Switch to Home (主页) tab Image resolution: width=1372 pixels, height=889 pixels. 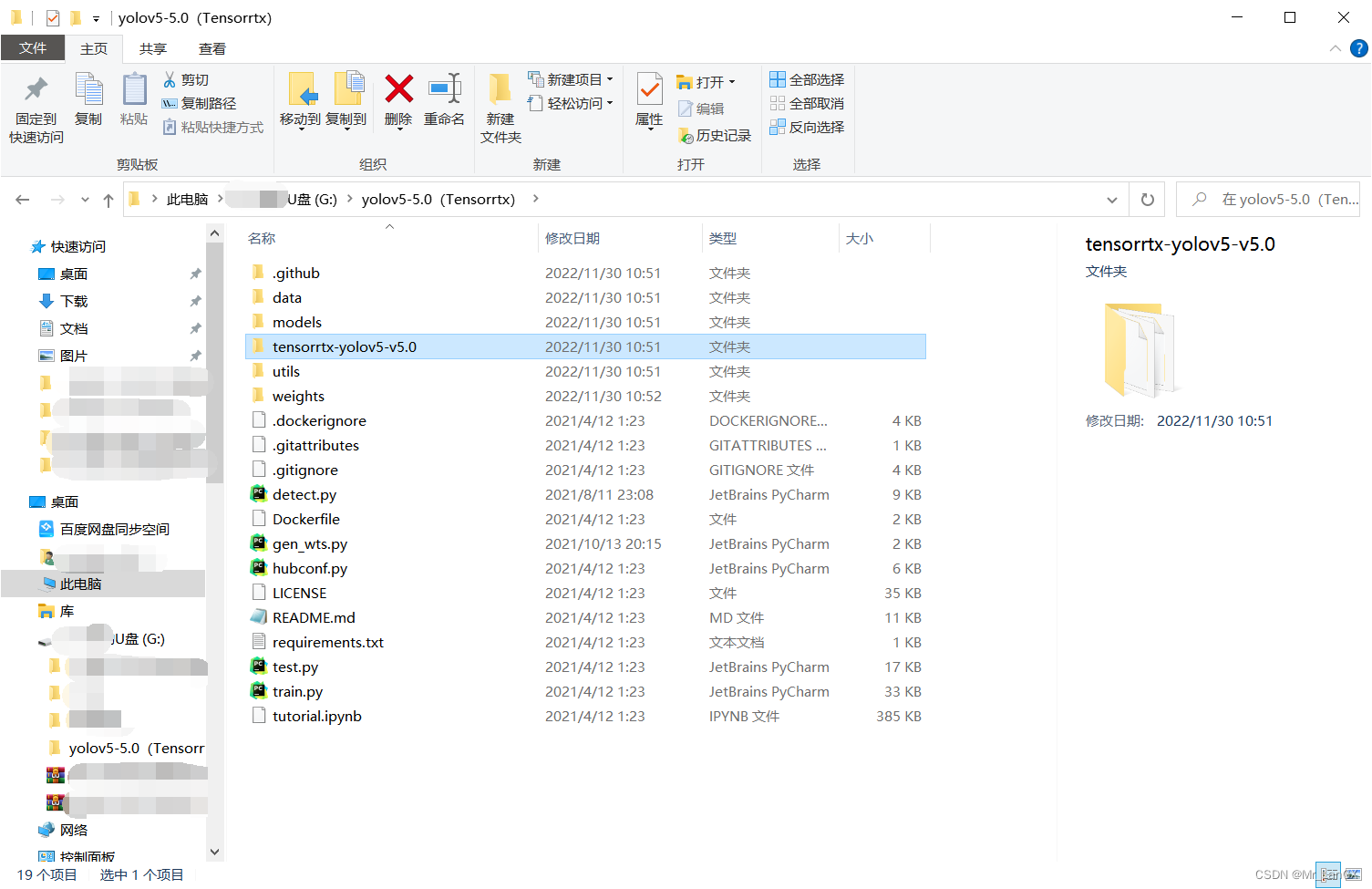tap(94, 49)
